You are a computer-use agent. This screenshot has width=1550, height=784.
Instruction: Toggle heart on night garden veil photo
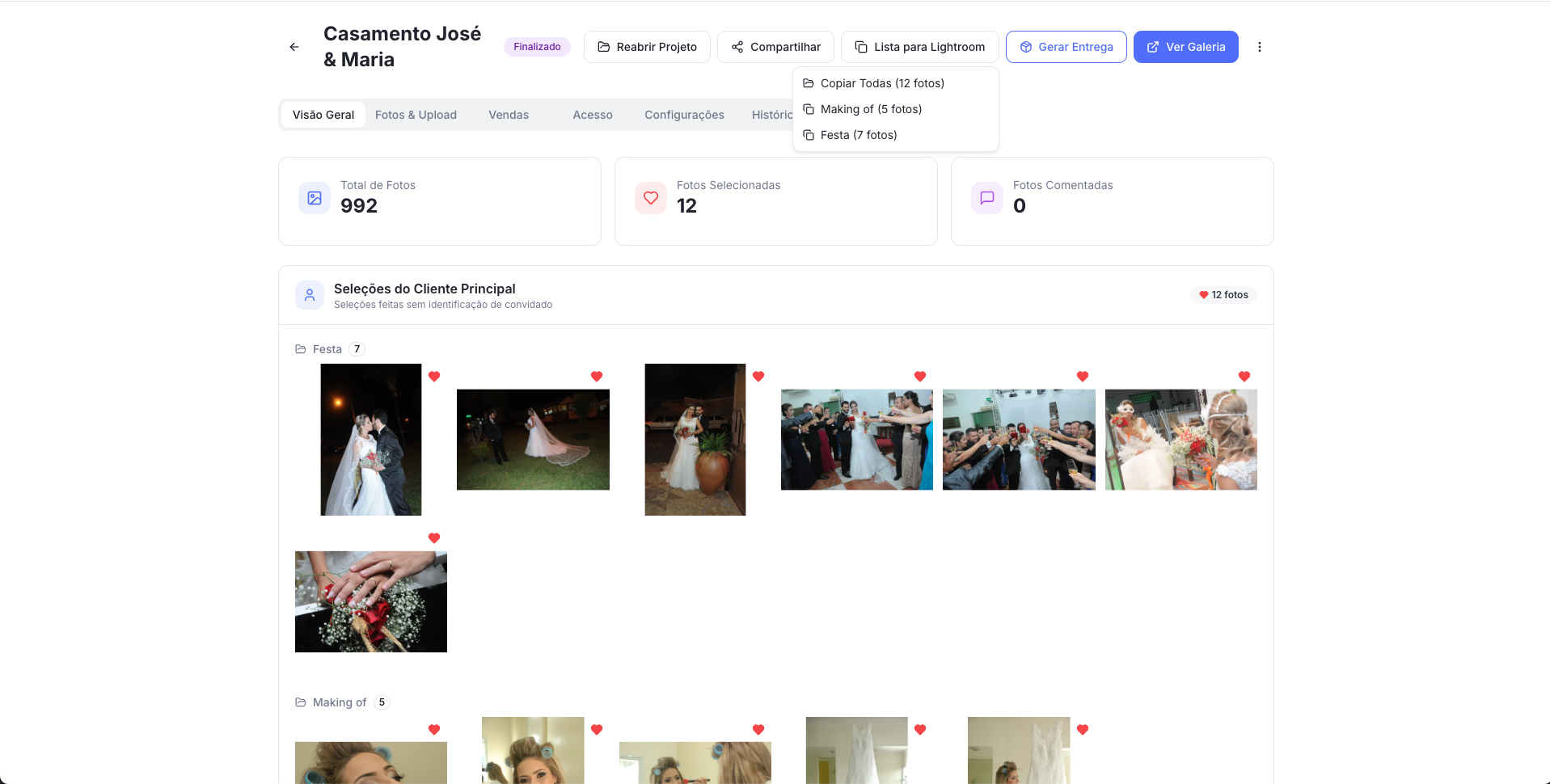[597, 377]
